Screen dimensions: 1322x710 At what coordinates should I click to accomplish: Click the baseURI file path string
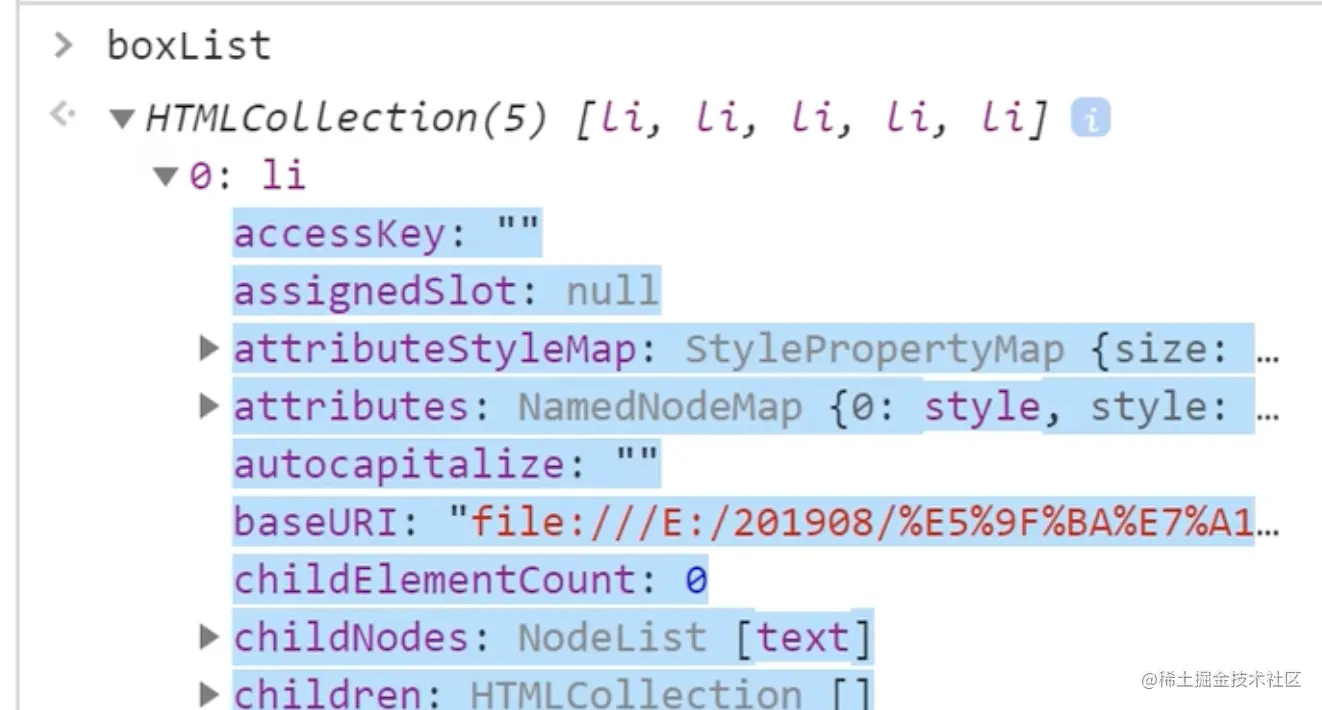click(x=864, y=522)
